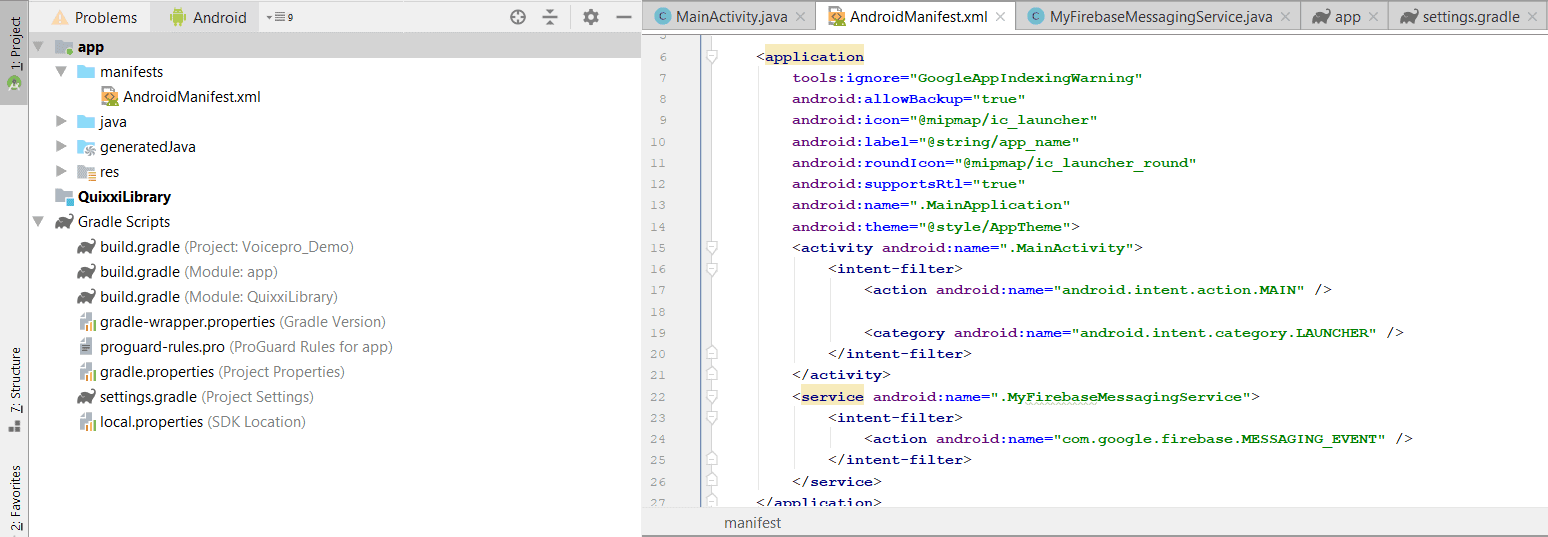The width and height of the screenshot is (1548, 537).
Task: Click the @mipmap/ic_launcher_round value
Action: (x=1076, y=162)
